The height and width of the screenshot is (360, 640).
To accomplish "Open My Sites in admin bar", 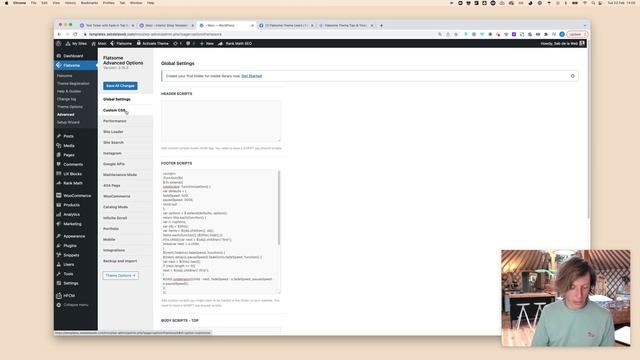I will click(x=76, y=43).
